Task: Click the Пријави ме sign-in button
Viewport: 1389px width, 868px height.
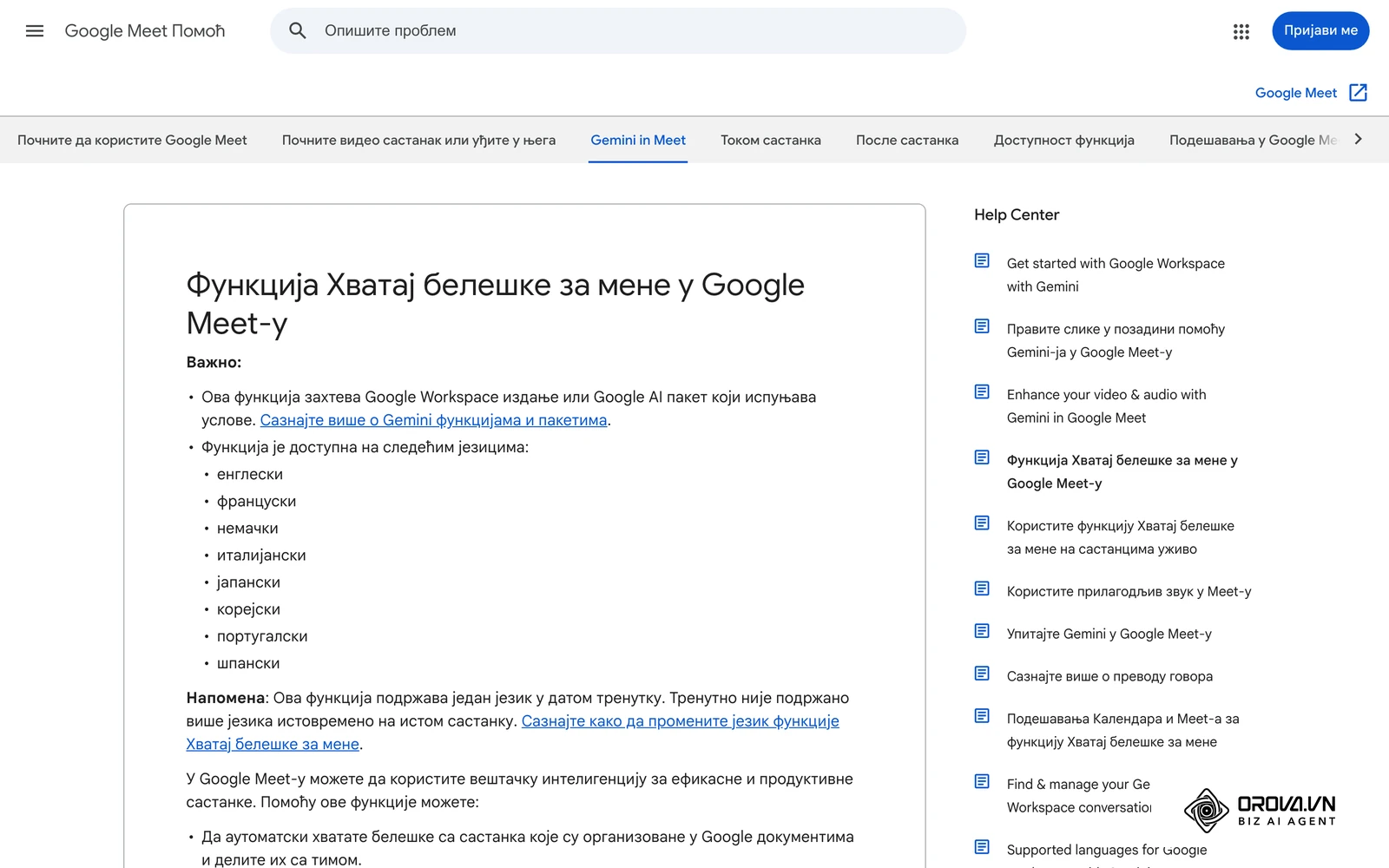Action: click(x=1320, y=31)
